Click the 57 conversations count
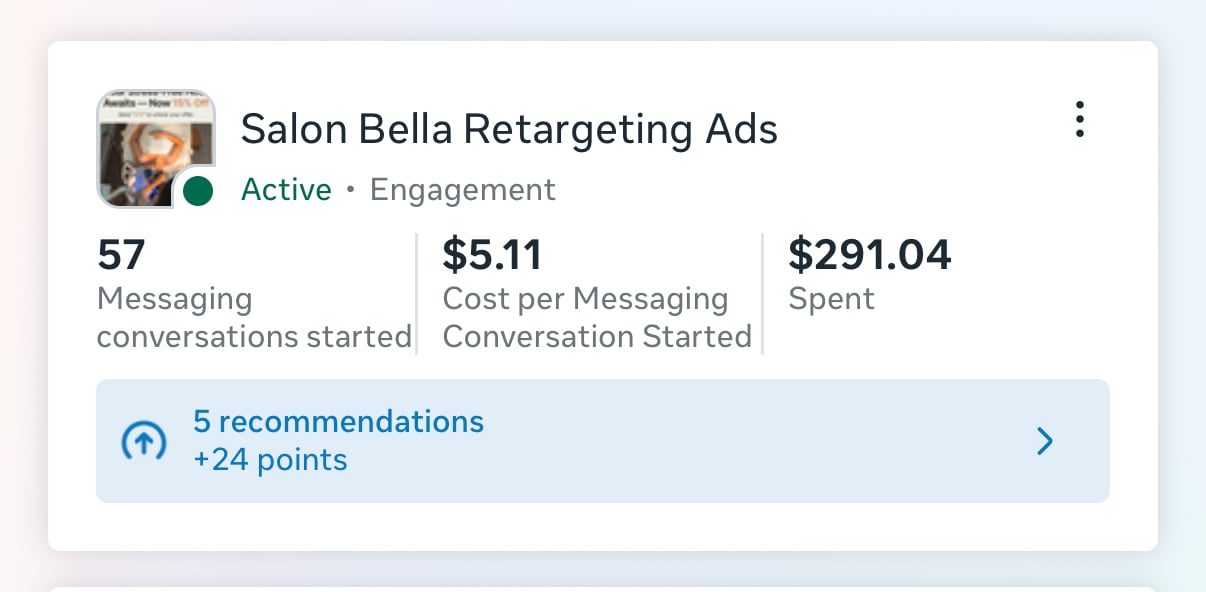The width and height of the screenshot is (1206, 592). click(x=122, y=255)
